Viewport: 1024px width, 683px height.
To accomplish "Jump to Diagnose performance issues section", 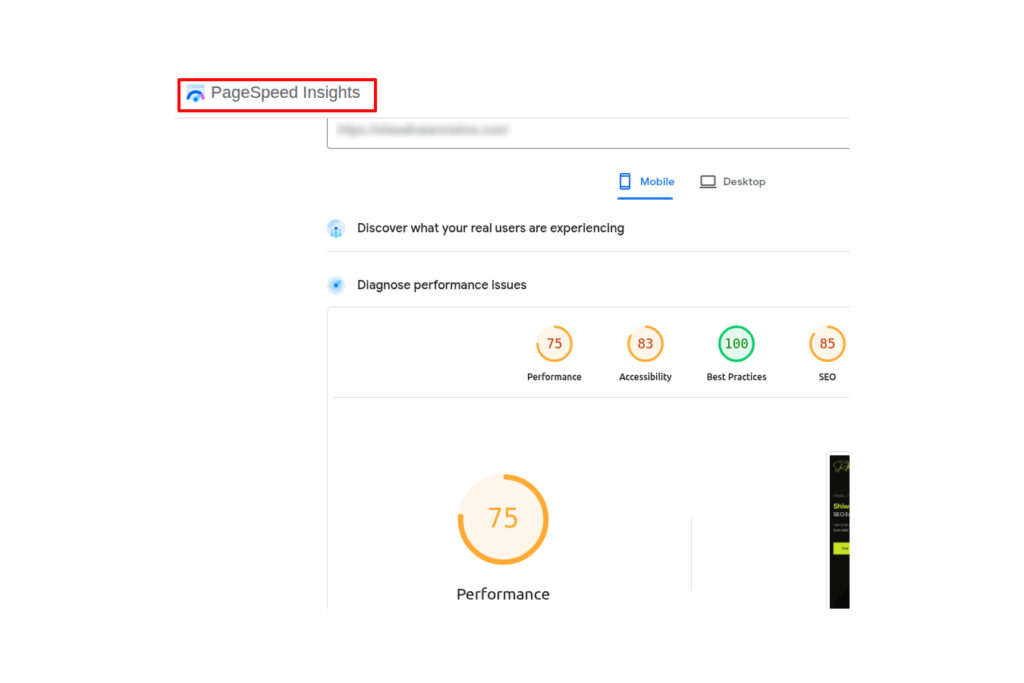I will (441, 285).
